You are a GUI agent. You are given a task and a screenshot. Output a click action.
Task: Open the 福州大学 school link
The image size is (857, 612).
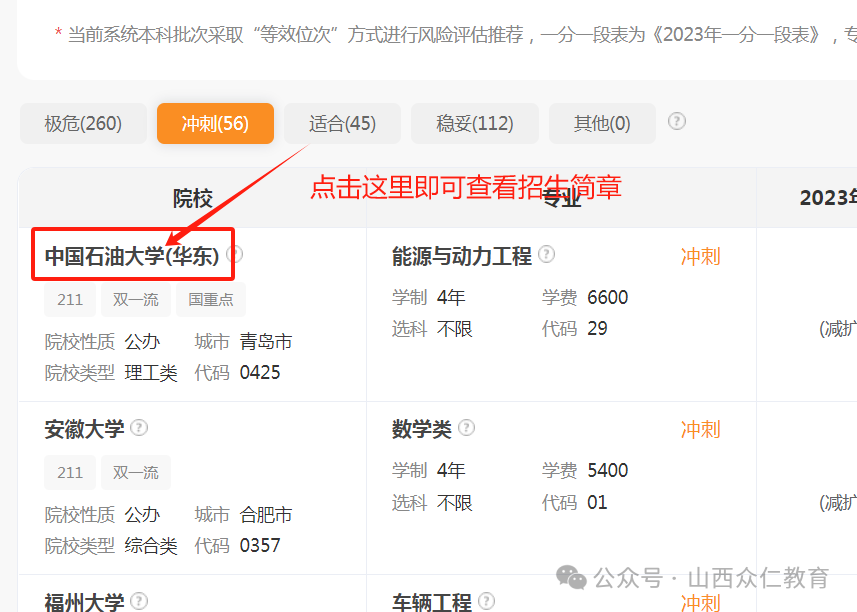point(84,602)
